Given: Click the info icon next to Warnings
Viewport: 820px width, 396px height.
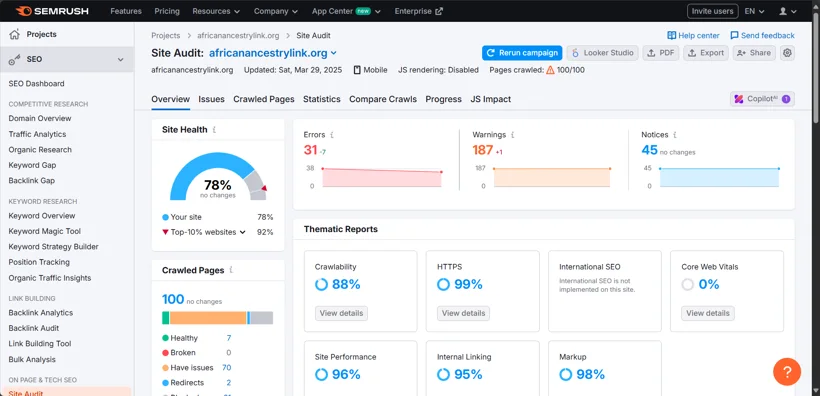Looking at the screenshot, I should (512, 135).
